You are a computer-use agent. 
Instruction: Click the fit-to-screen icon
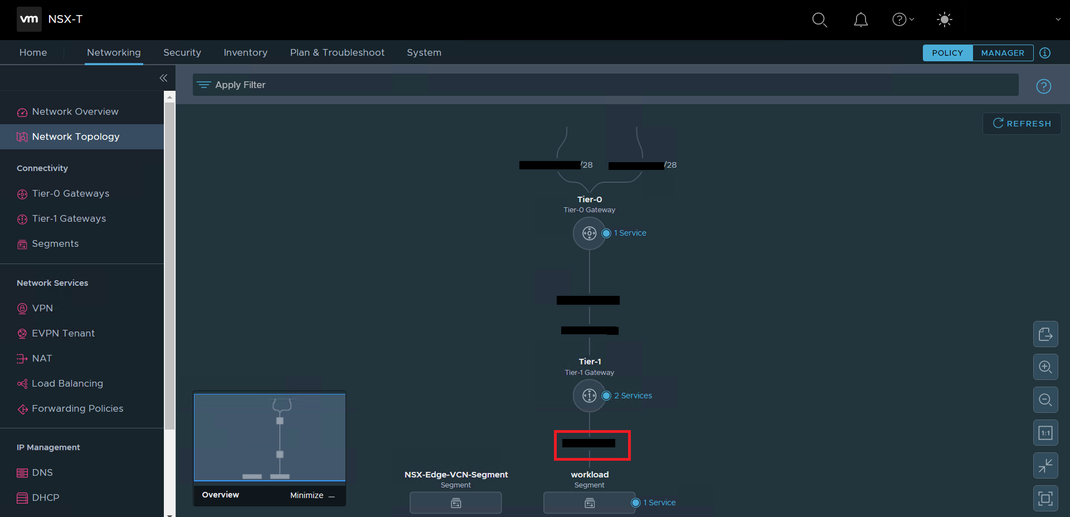1045,499
